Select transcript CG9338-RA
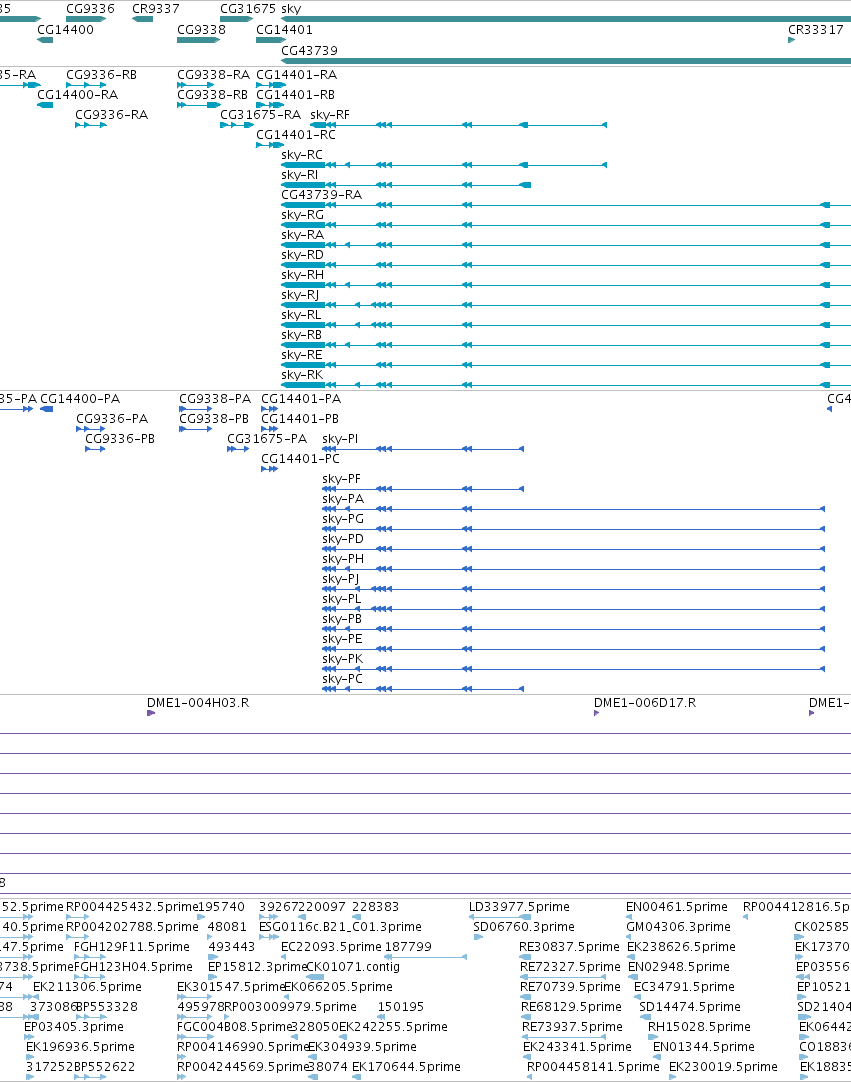 (213, 75)
